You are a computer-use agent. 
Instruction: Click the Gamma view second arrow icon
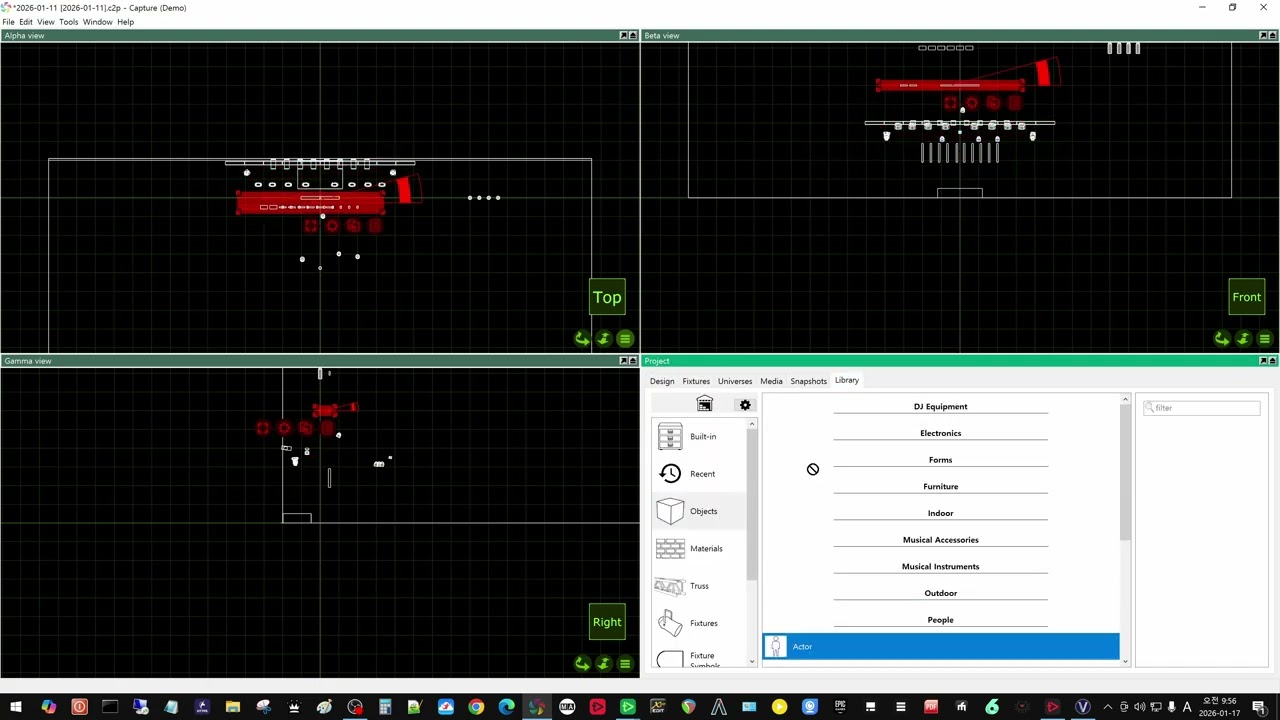603,663
